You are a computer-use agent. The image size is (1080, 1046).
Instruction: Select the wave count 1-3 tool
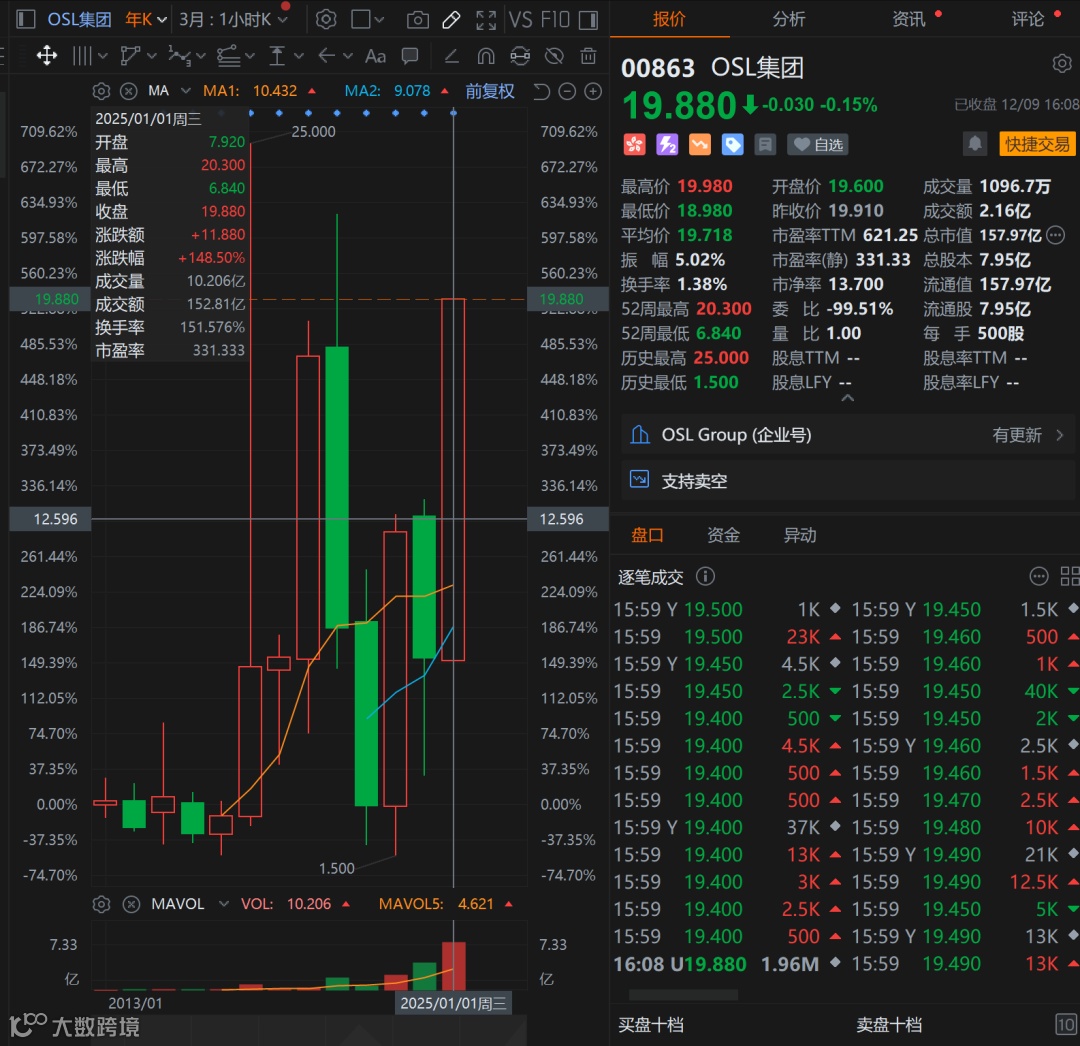click(179, 55)
